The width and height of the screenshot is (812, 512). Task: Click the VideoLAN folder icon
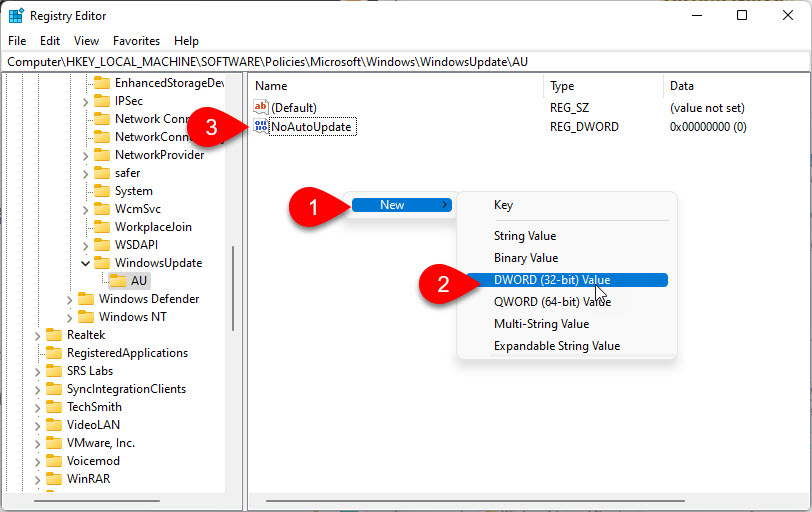[x=54, y=425]
